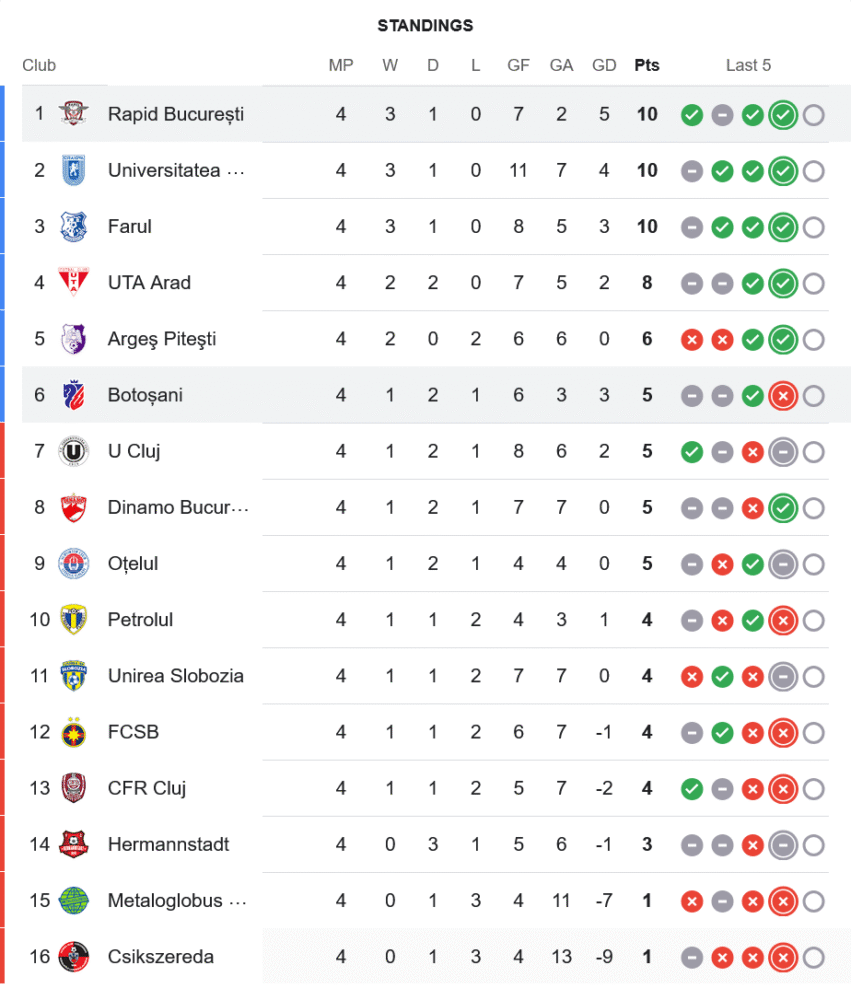851x1000 pixels.
Task: Click the Petrolul club crest icon
Action: (73, 620)
